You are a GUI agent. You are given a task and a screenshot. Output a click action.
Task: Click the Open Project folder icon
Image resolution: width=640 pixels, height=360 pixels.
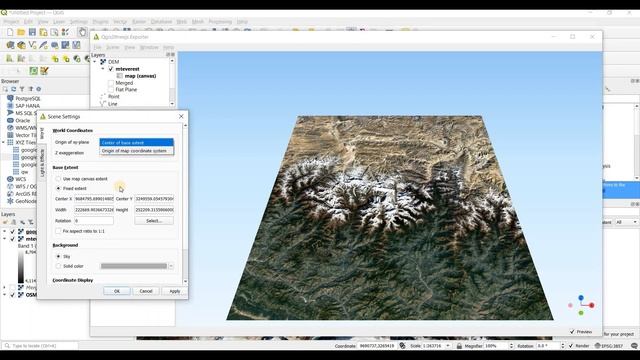pos(21,32)
